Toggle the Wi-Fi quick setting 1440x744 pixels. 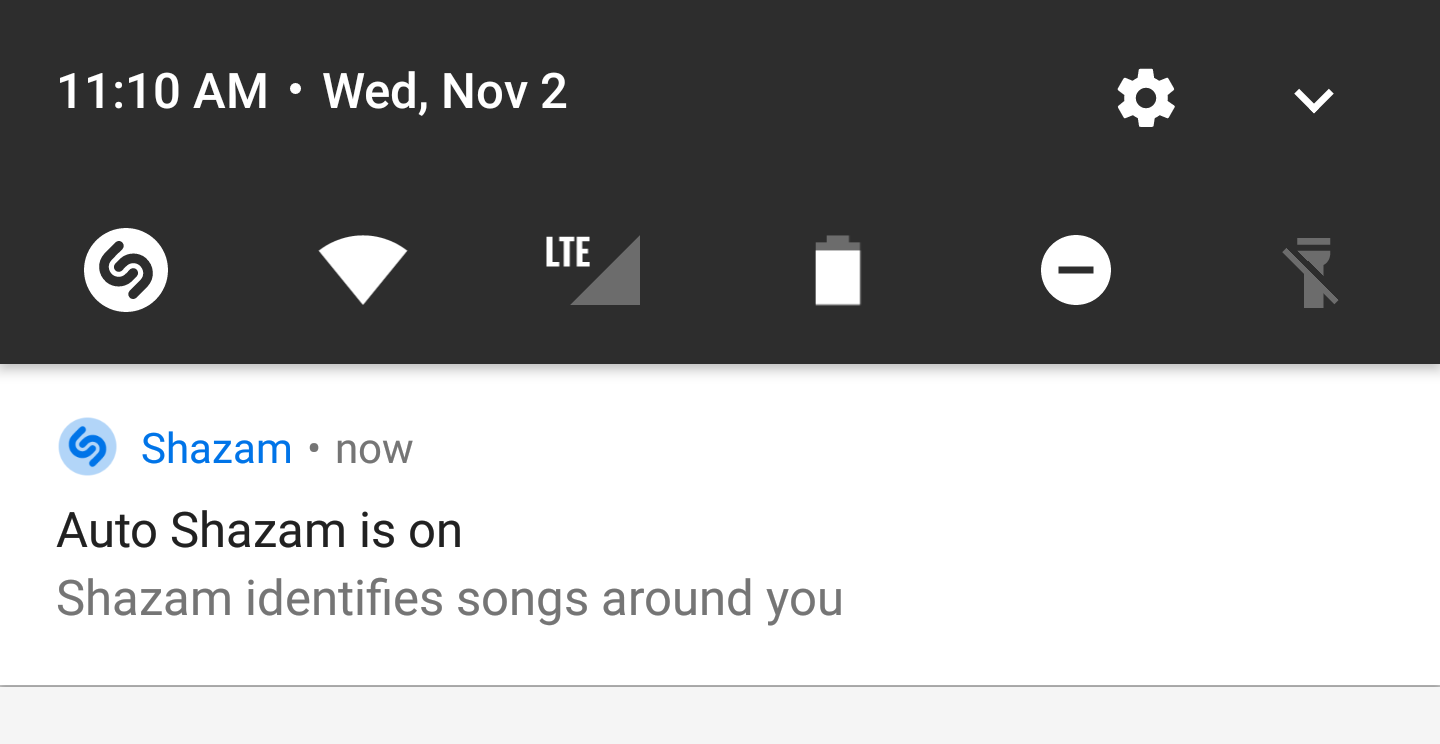pyautogui.click(x=362, y=268)
